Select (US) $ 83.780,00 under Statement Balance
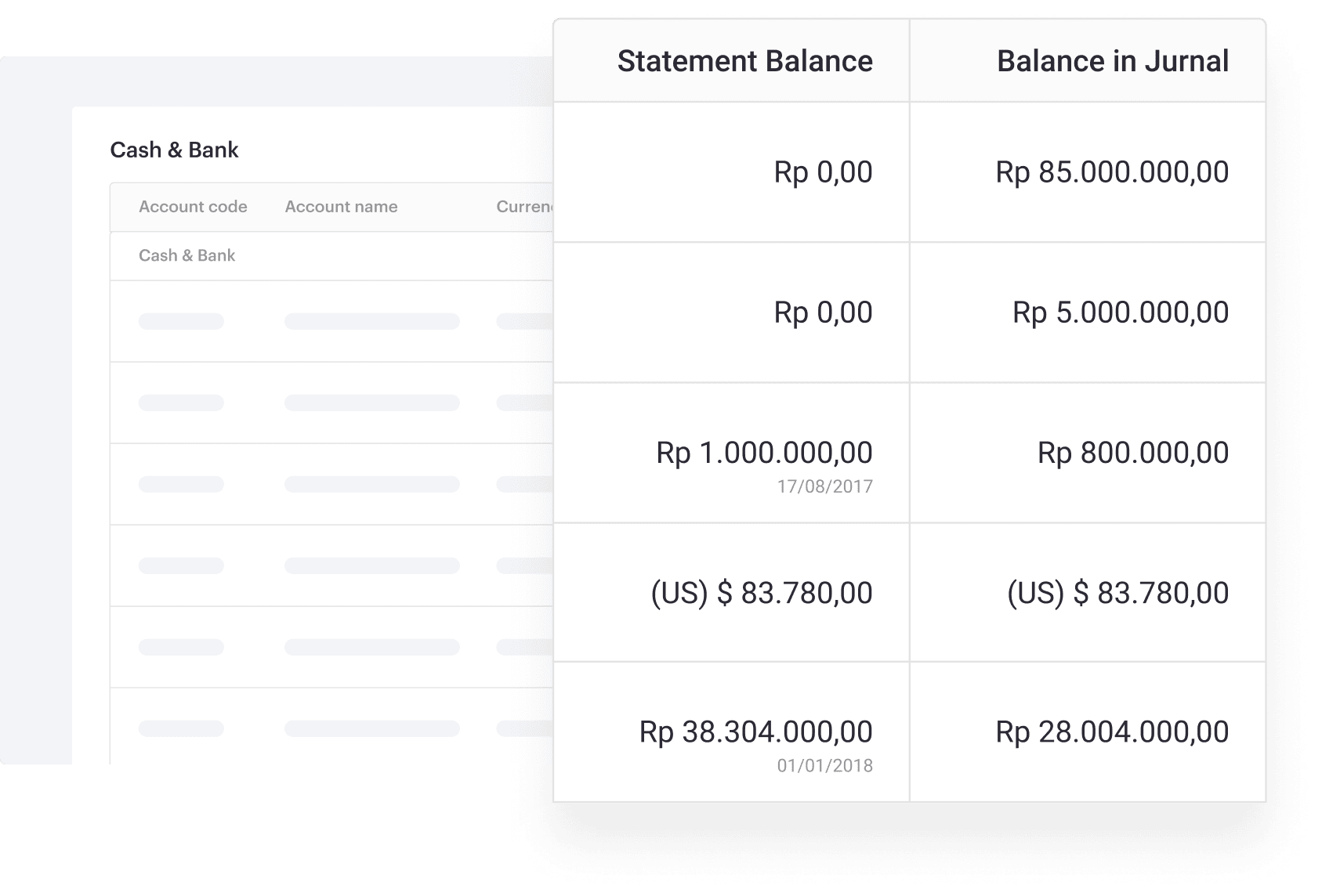 pyautogui.click(x=761, y=593)
